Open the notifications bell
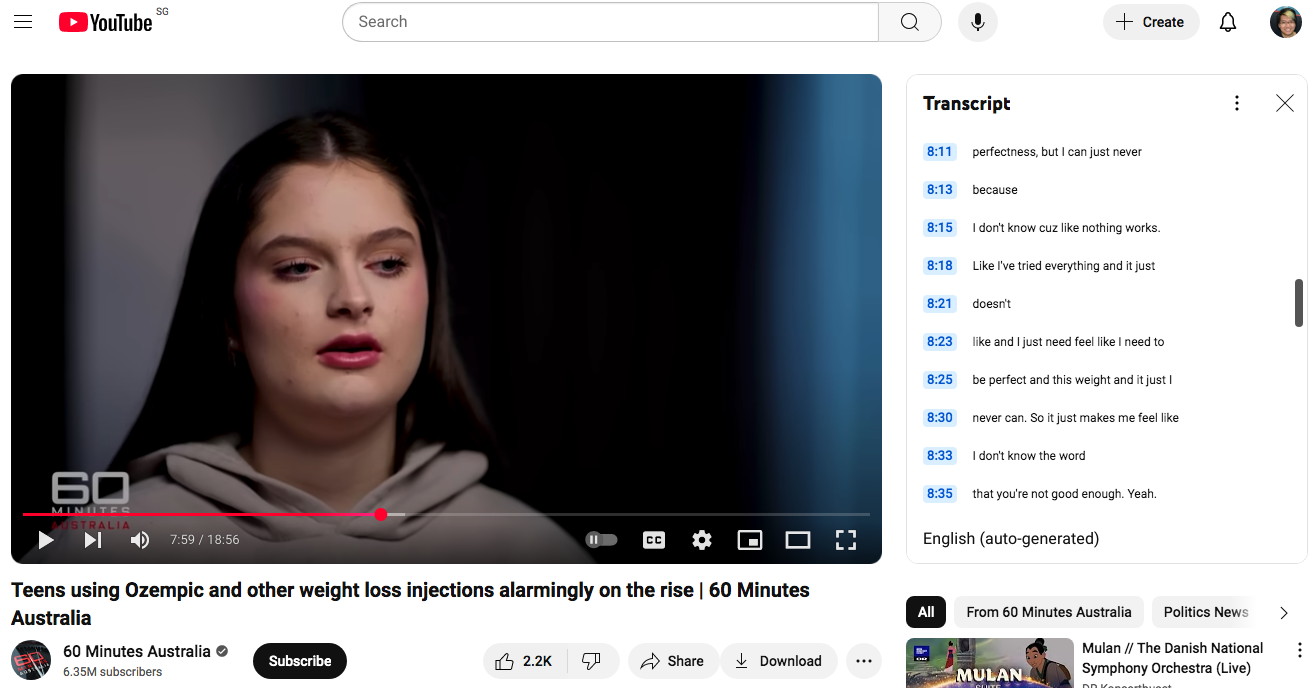 pos(1228,22)
